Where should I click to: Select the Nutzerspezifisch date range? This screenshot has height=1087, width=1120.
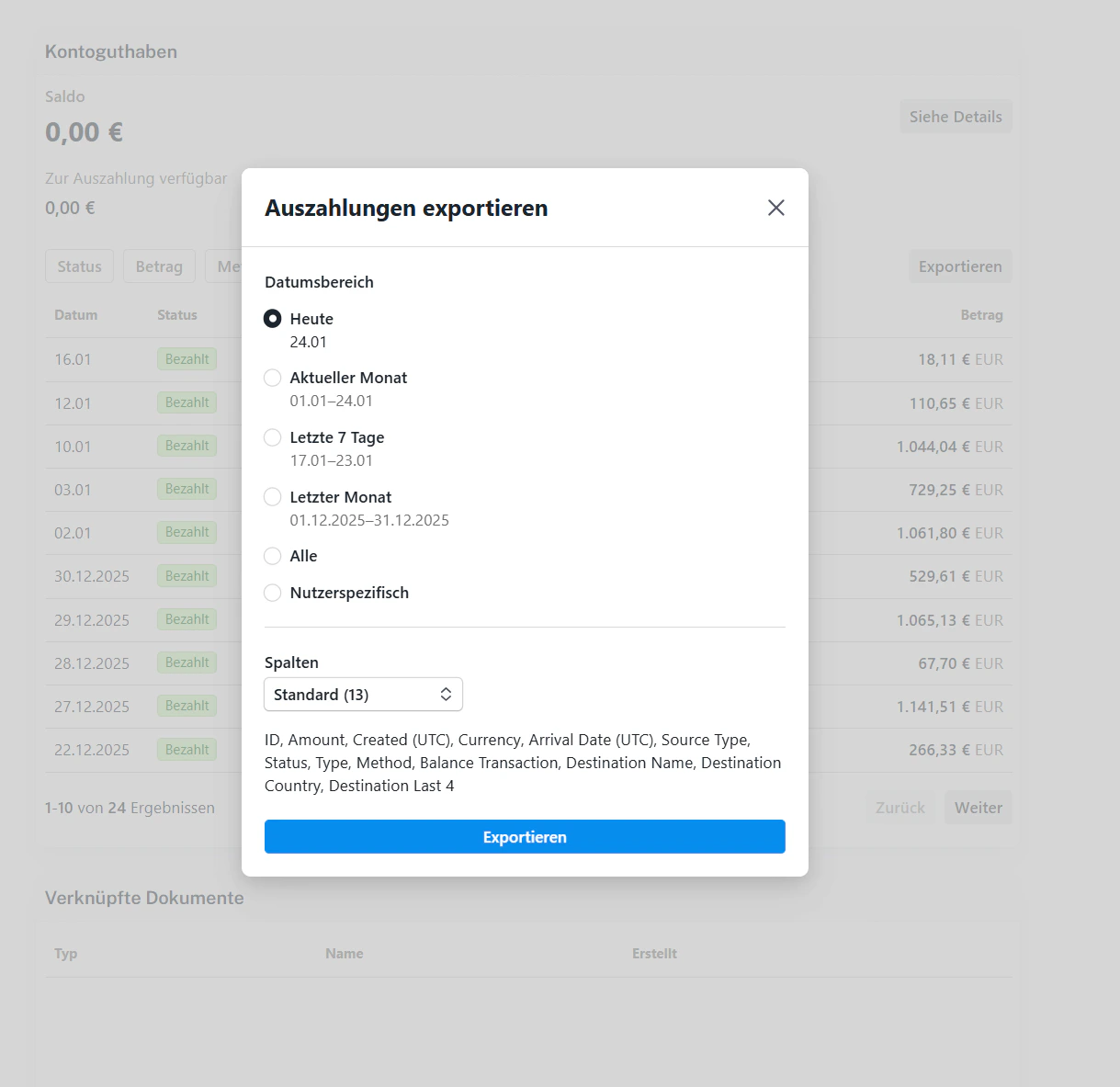click(272, 593)
